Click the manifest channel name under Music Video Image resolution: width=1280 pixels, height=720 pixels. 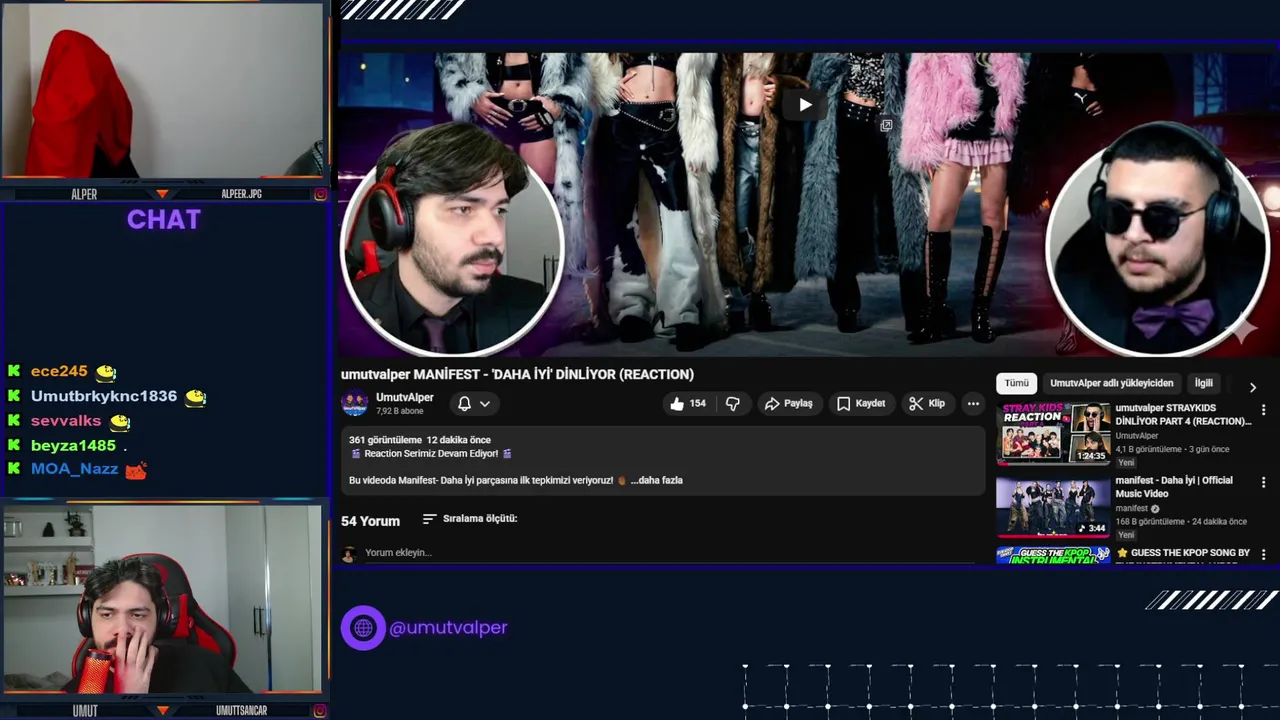click(1132, 508)
